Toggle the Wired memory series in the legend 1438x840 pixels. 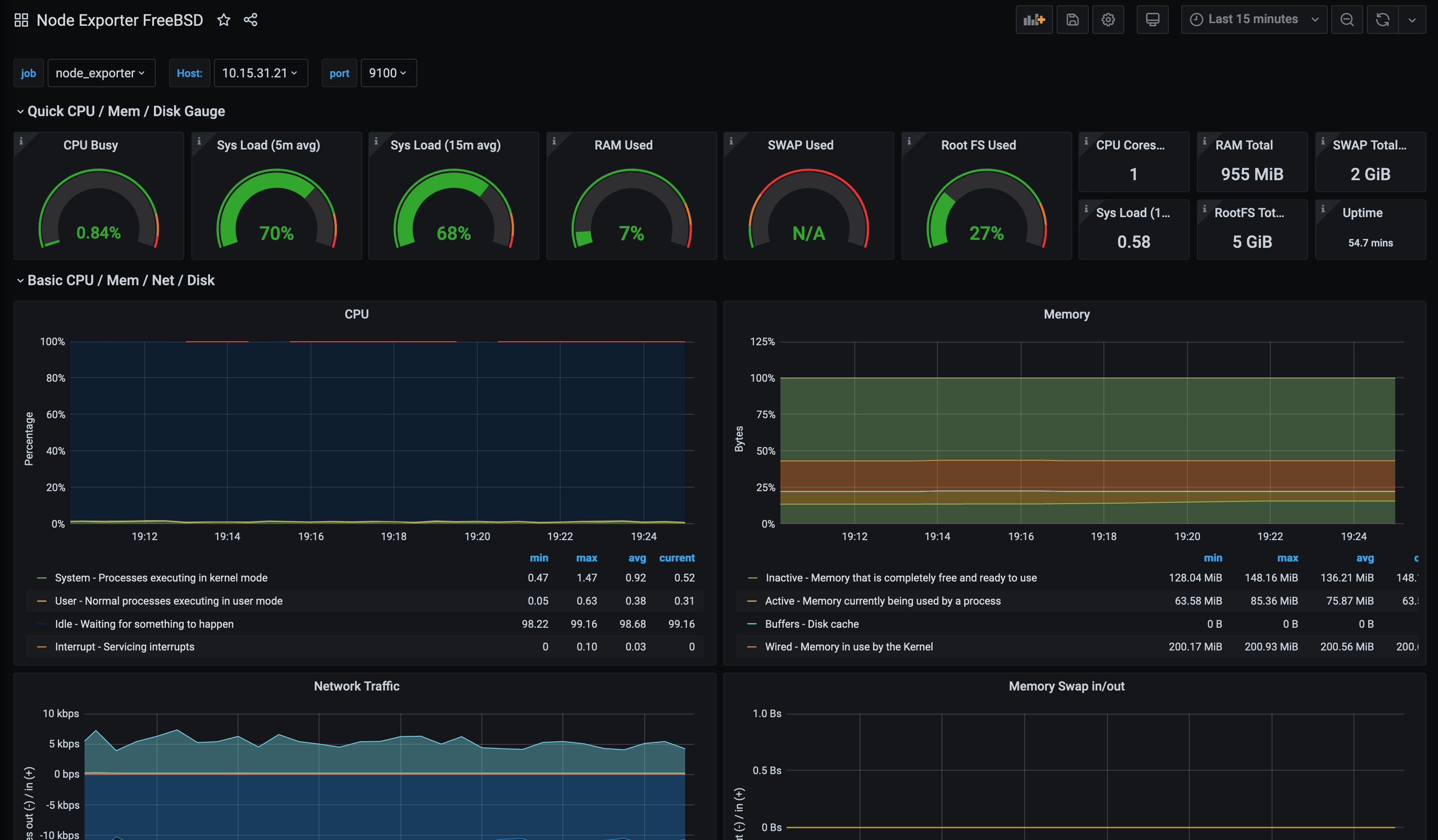click(x=848, y=646)
